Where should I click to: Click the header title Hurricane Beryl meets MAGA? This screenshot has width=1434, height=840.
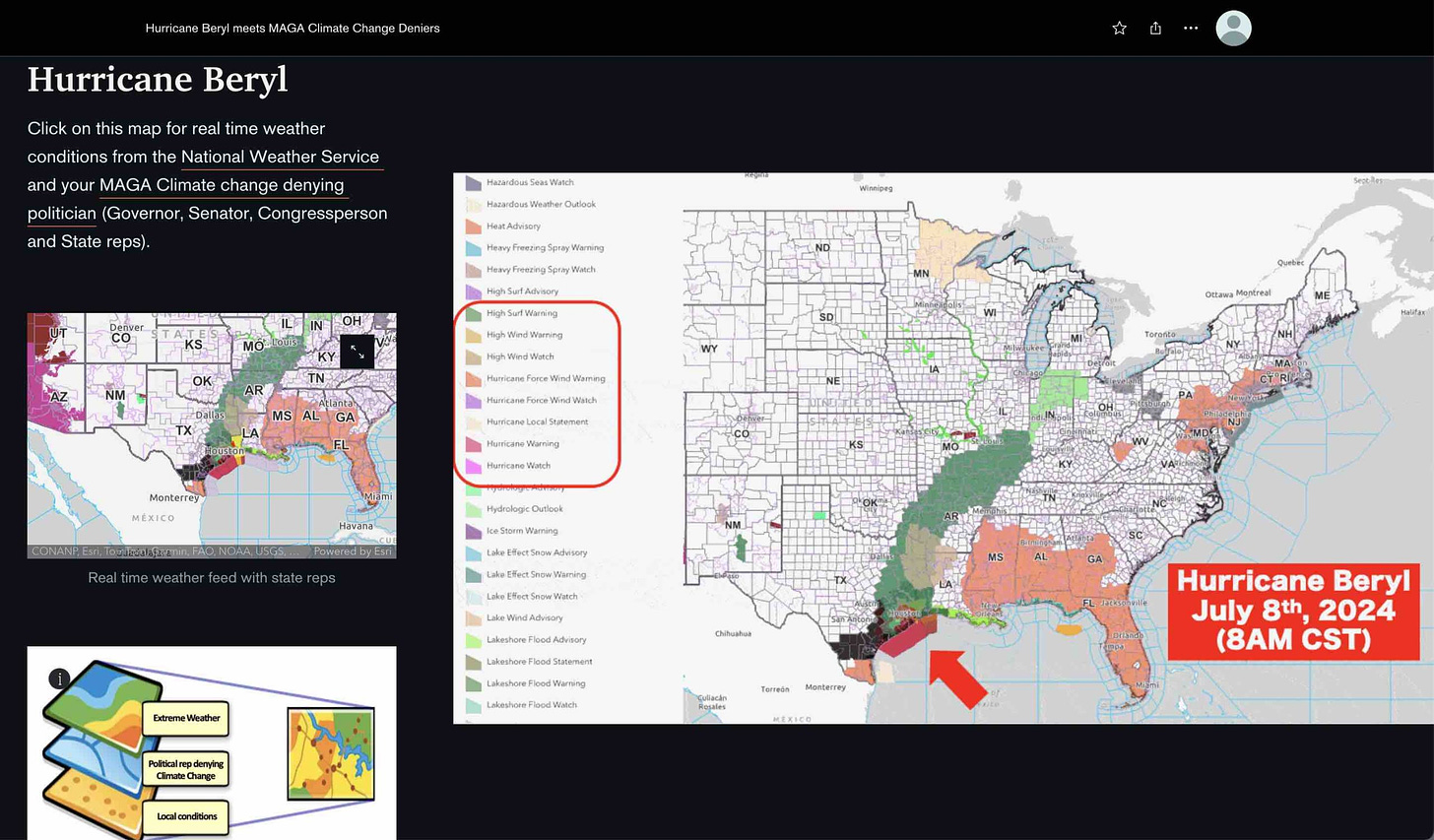(293, 29)
